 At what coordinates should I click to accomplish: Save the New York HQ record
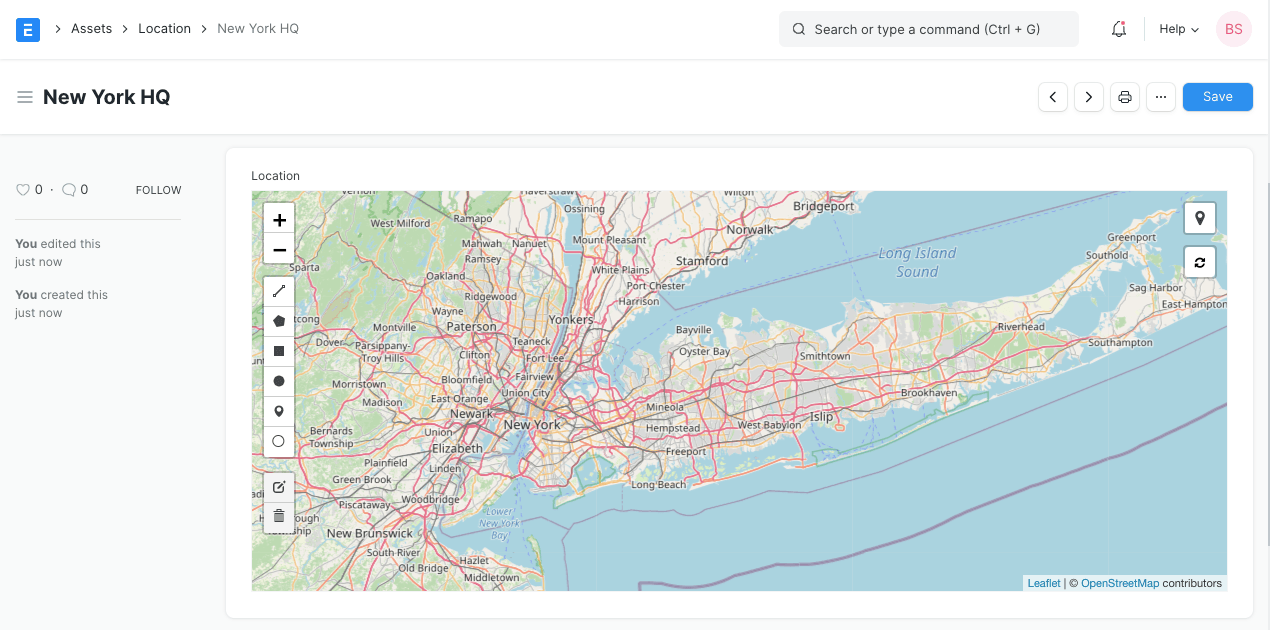coord(1217,96)
